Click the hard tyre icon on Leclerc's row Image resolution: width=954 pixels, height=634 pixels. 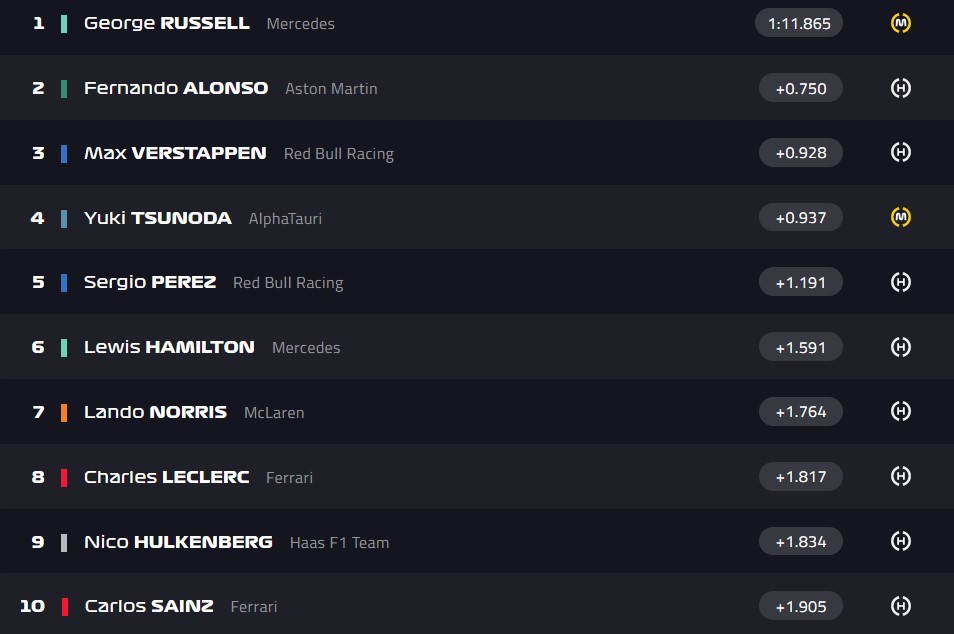[x=900, y=476]
